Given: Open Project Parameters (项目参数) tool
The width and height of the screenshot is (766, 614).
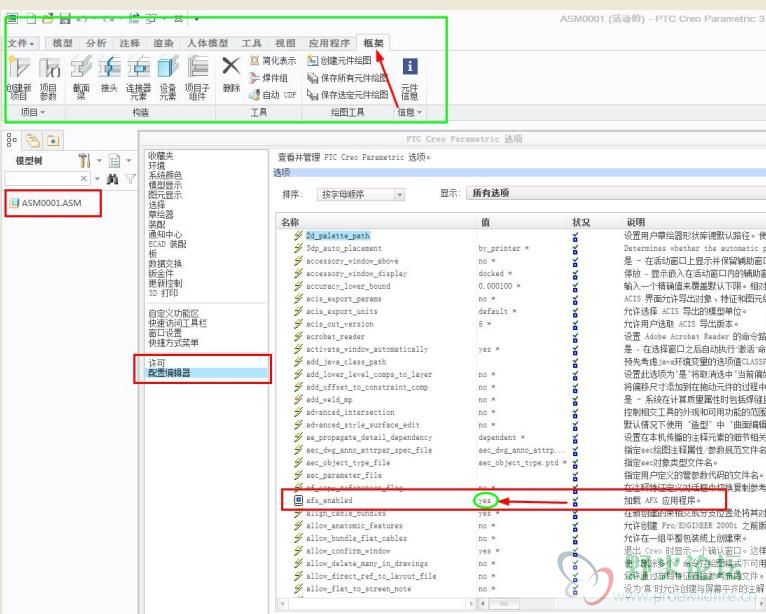Looking at the screenshot, I should pyautogui.click(x=49, y=78).
